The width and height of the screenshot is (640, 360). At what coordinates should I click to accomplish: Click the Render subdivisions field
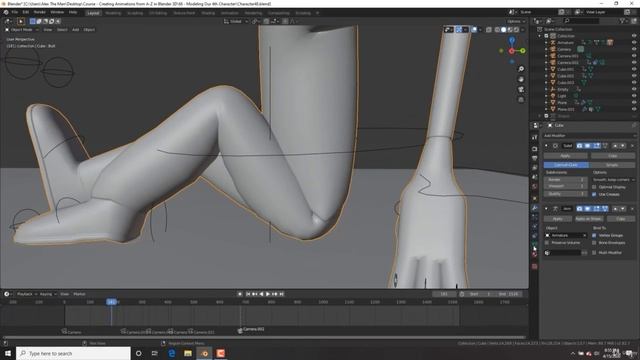tap(566, 180)
